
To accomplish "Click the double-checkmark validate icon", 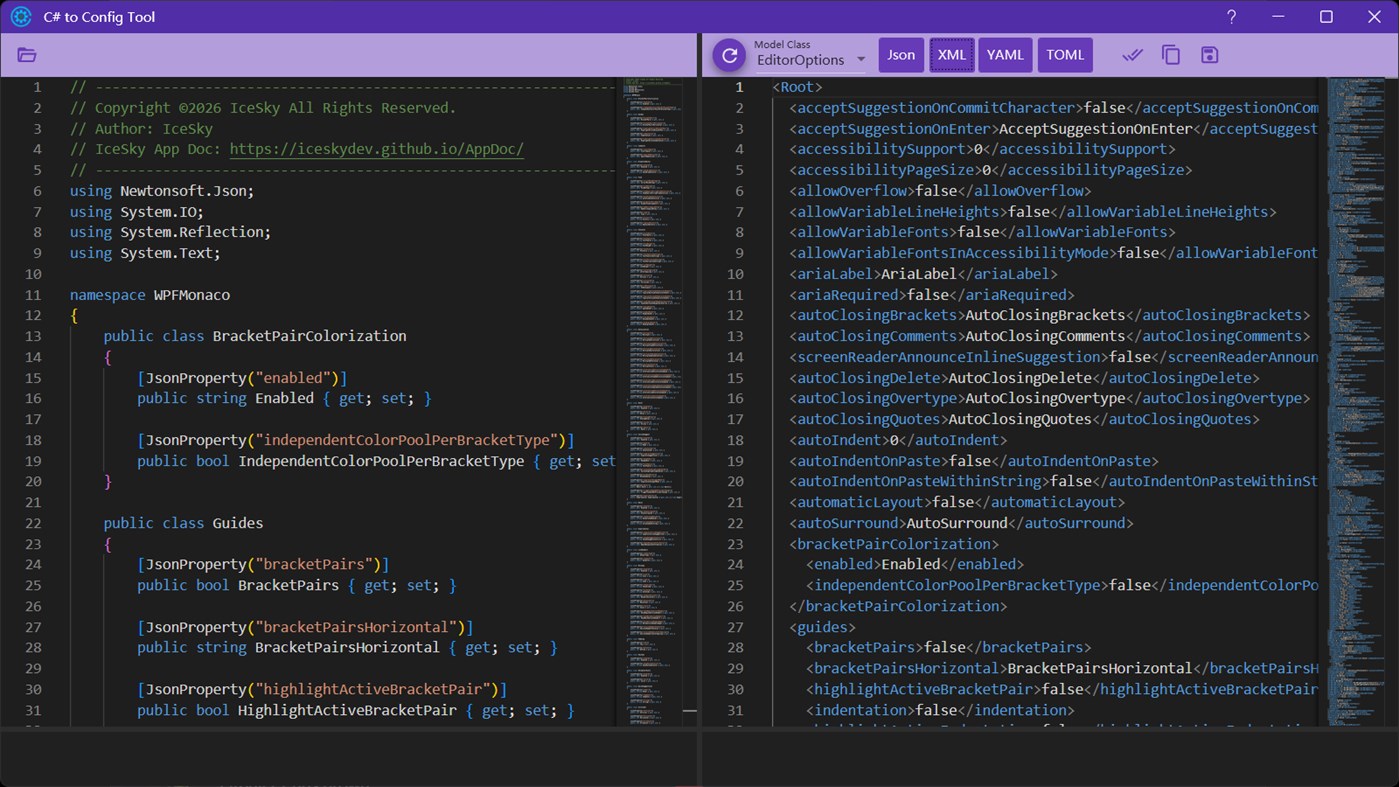I will tap(1132, 55).
